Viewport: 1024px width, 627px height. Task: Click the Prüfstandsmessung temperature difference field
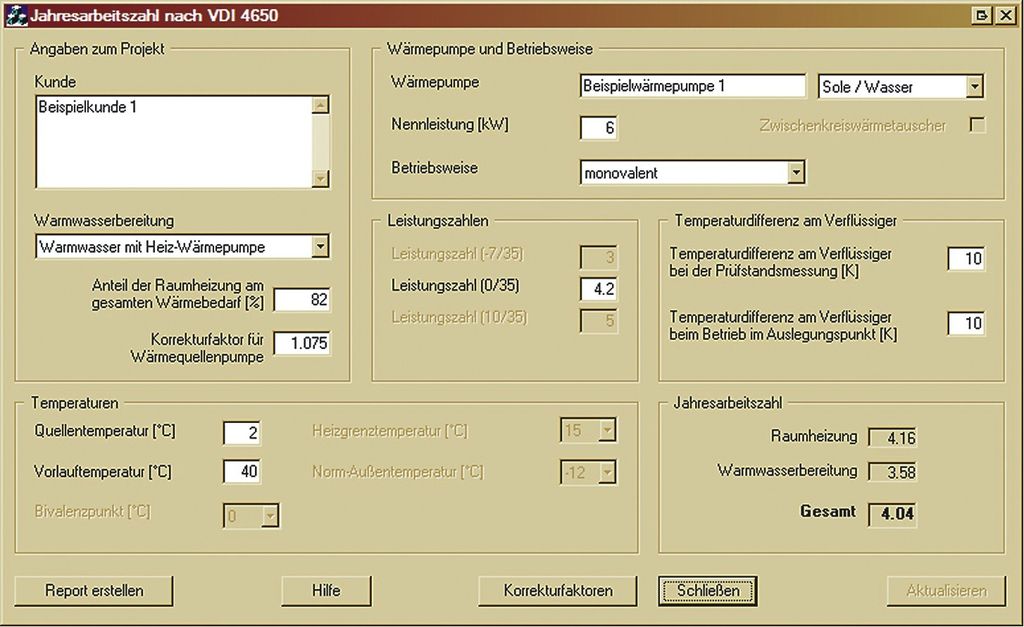pyautogui.click(x=967, y=259)
